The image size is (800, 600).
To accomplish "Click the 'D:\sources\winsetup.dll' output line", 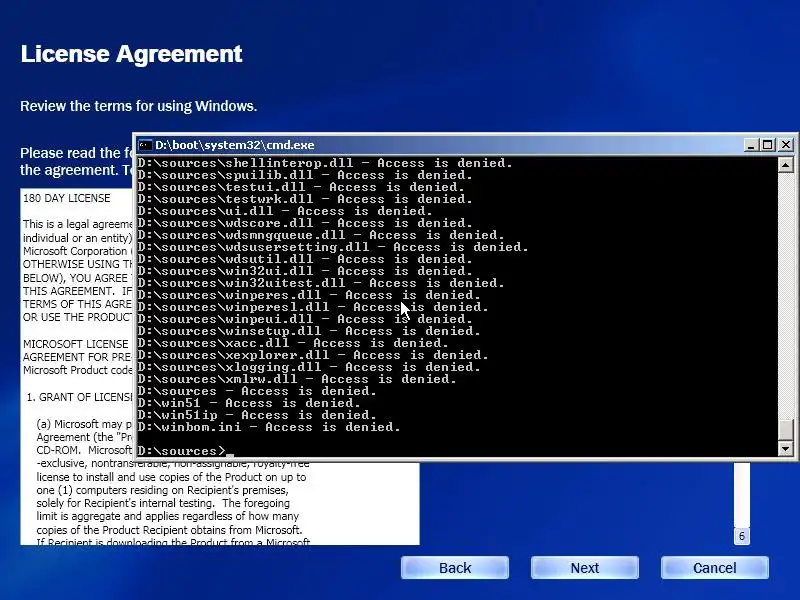I will click(x=309, y=331).
